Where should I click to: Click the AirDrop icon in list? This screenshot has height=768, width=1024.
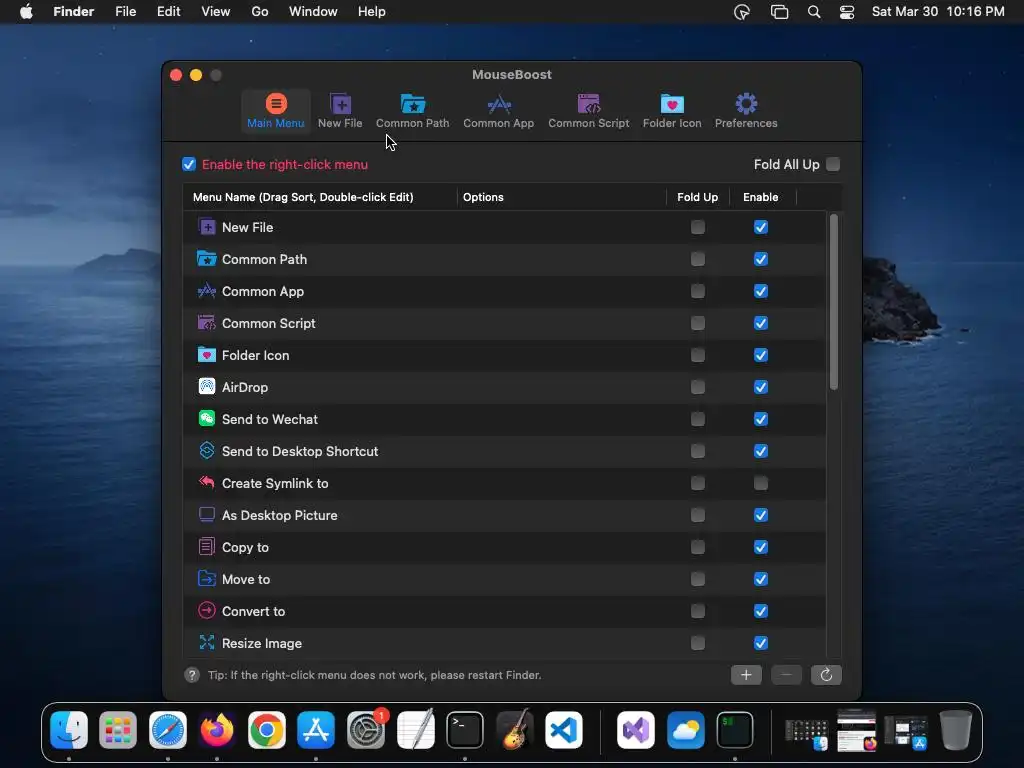click(x=206, y=387)
